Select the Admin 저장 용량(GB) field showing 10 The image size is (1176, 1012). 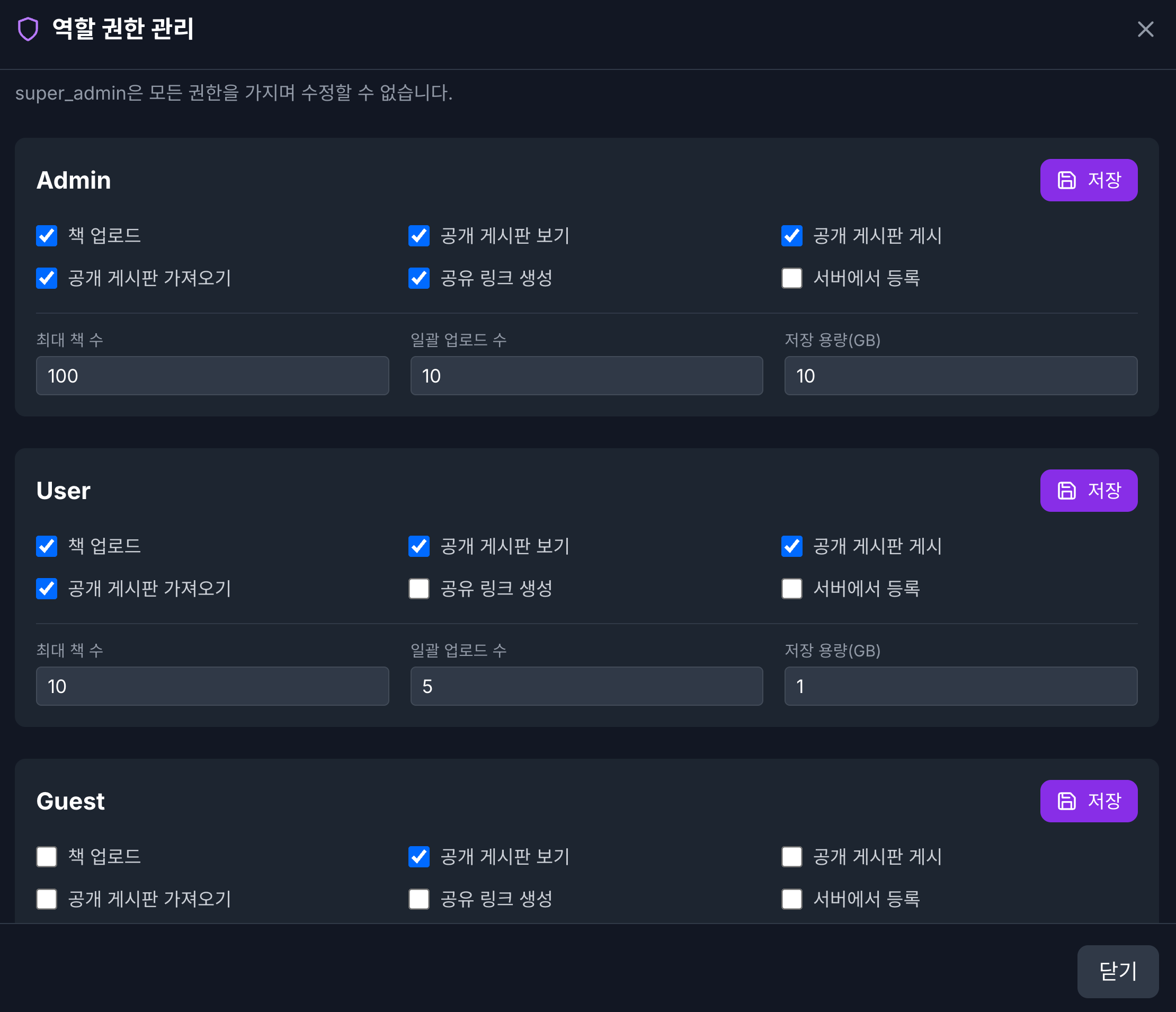(961, 376)
